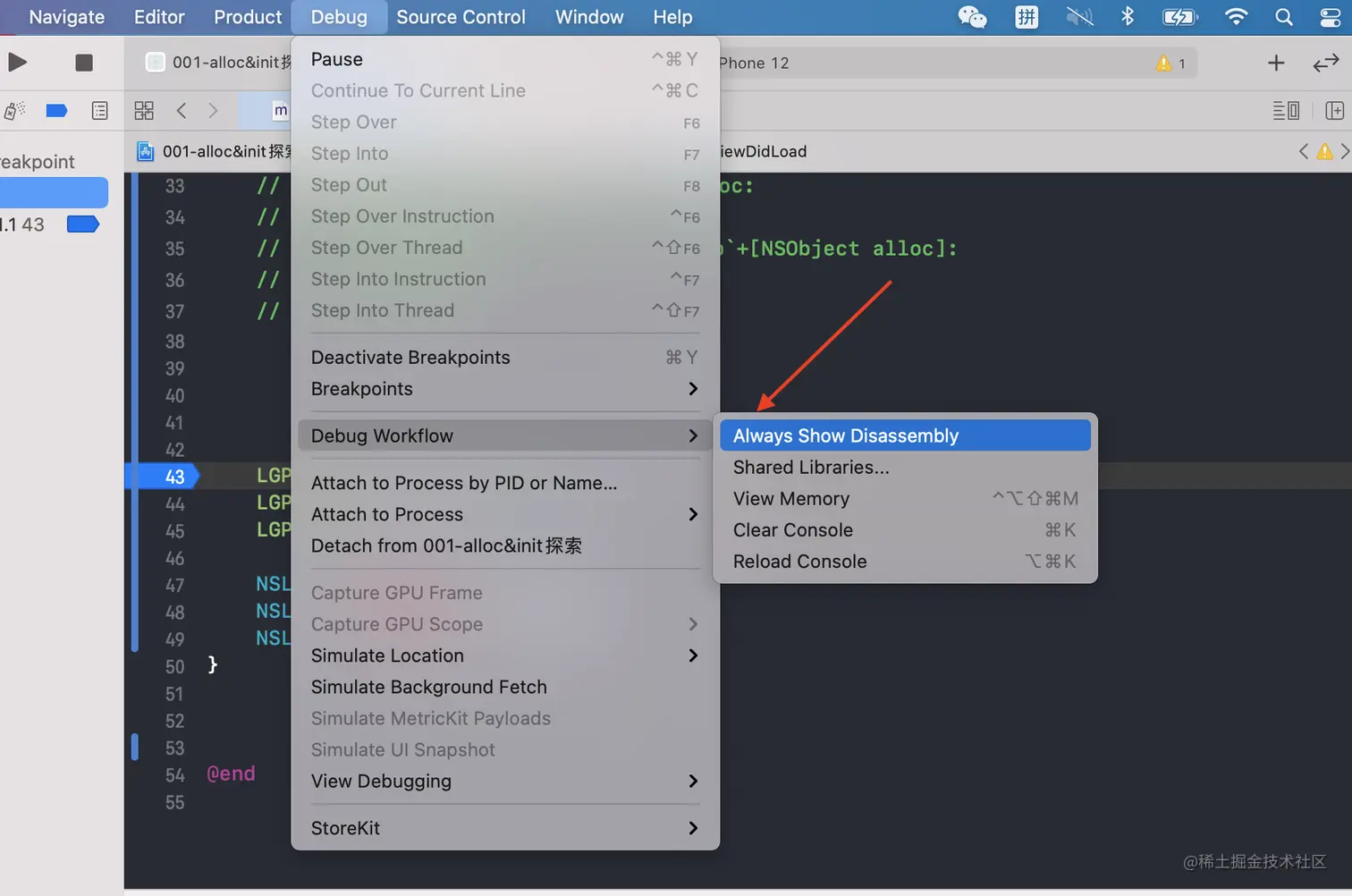This screenshot has width=1352, height=896.
Task: Click the Pinyin input method icon
Action: pos(1027,17)
